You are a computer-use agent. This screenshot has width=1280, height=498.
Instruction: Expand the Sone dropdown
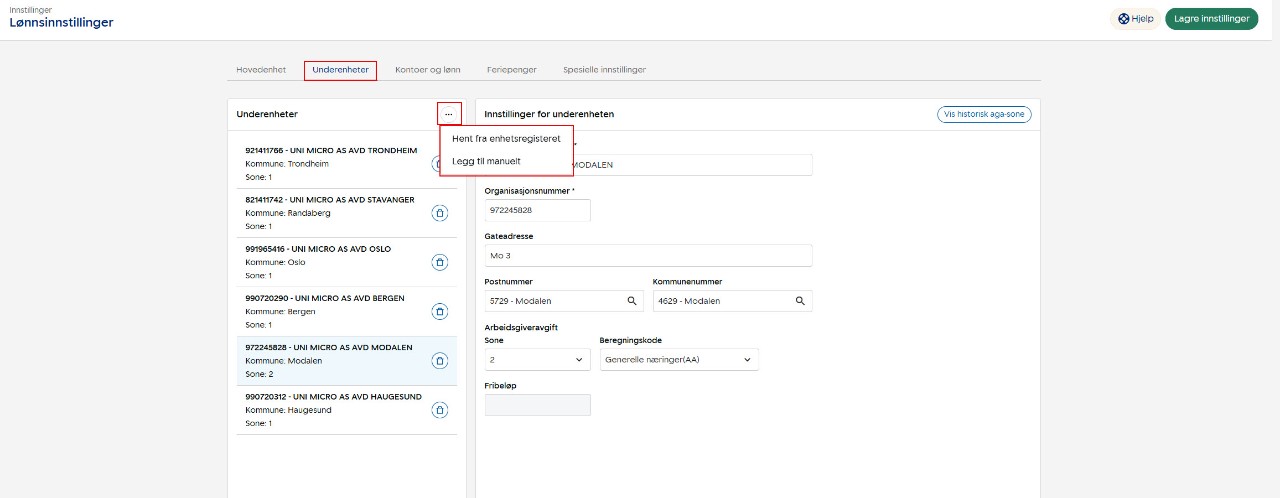tap(537, 360)
